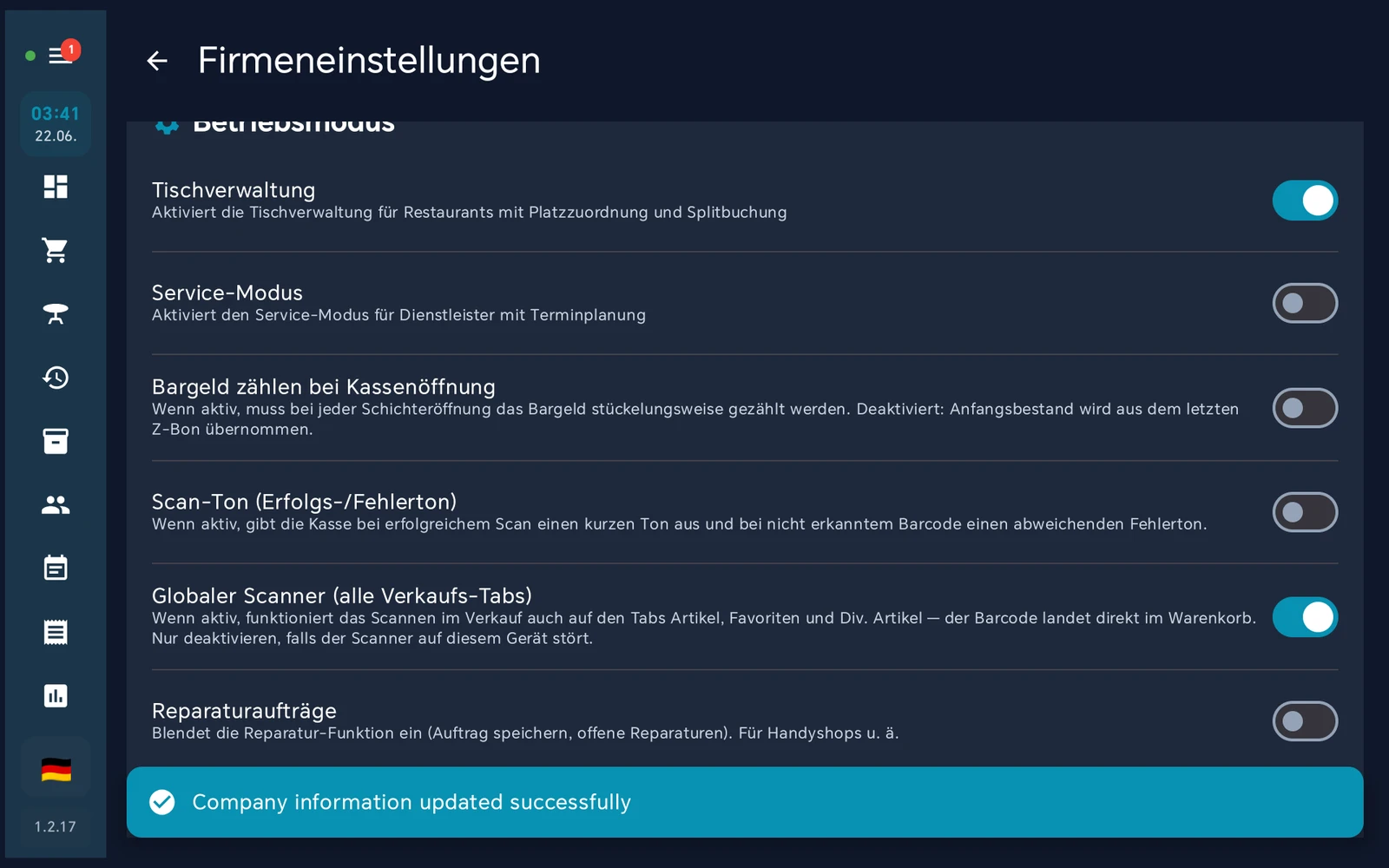This screenshot has width=1389, height=868.
Task: Open the archive box icon in sidebar
Action: coord(56,441)
